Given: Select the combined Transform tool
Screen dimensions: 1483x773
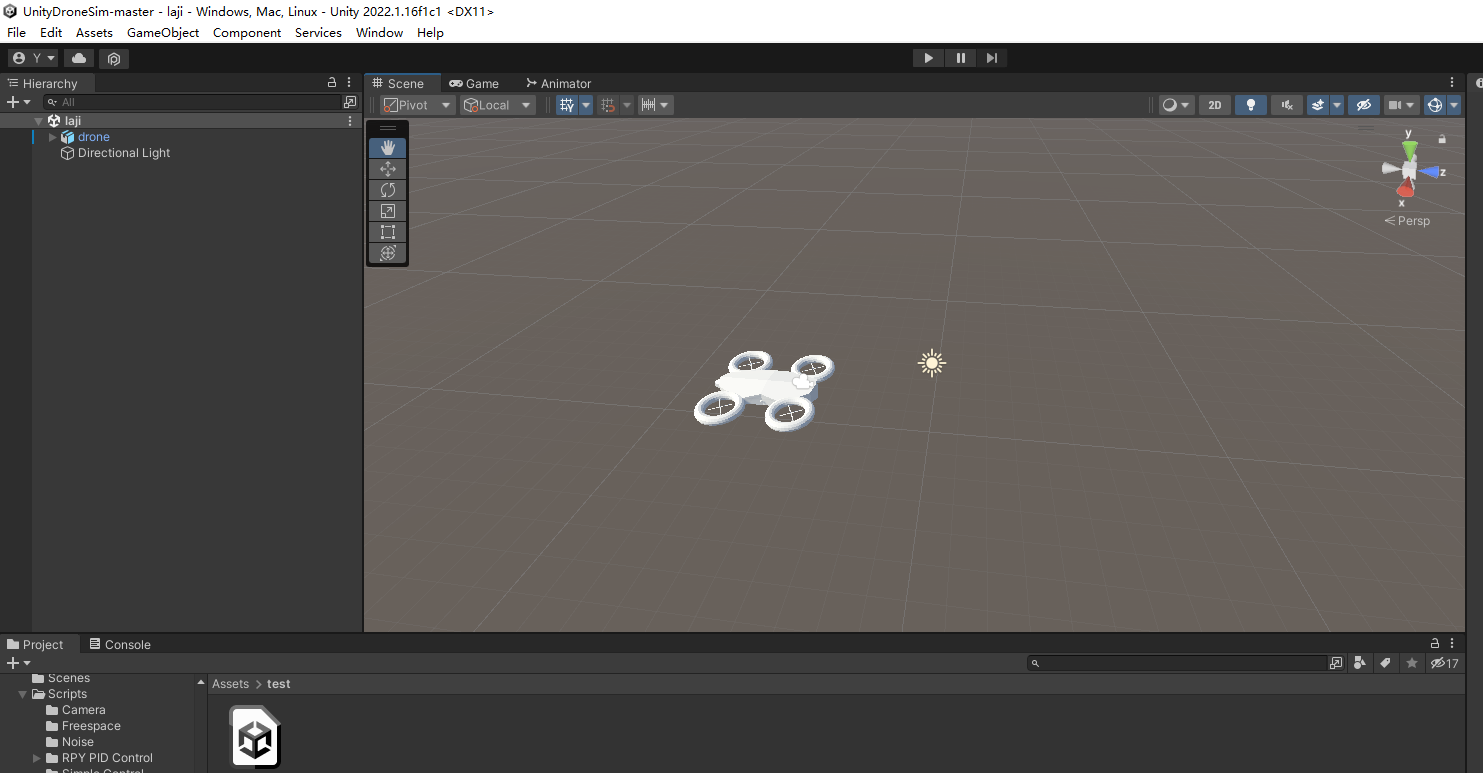Looking at the screenshot, I should (x=388, y=253).
